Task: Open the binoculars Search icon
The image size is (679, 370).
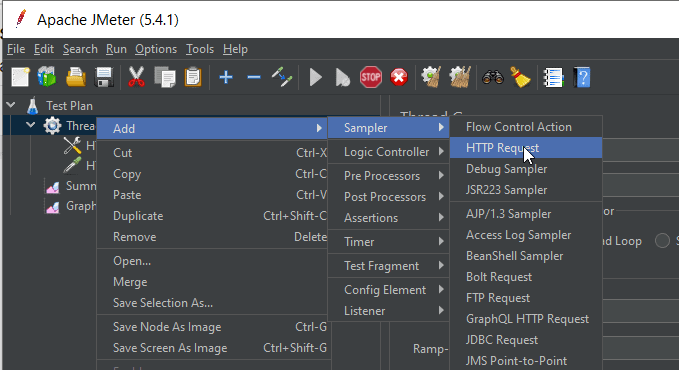Action: [x=493, y=78]
